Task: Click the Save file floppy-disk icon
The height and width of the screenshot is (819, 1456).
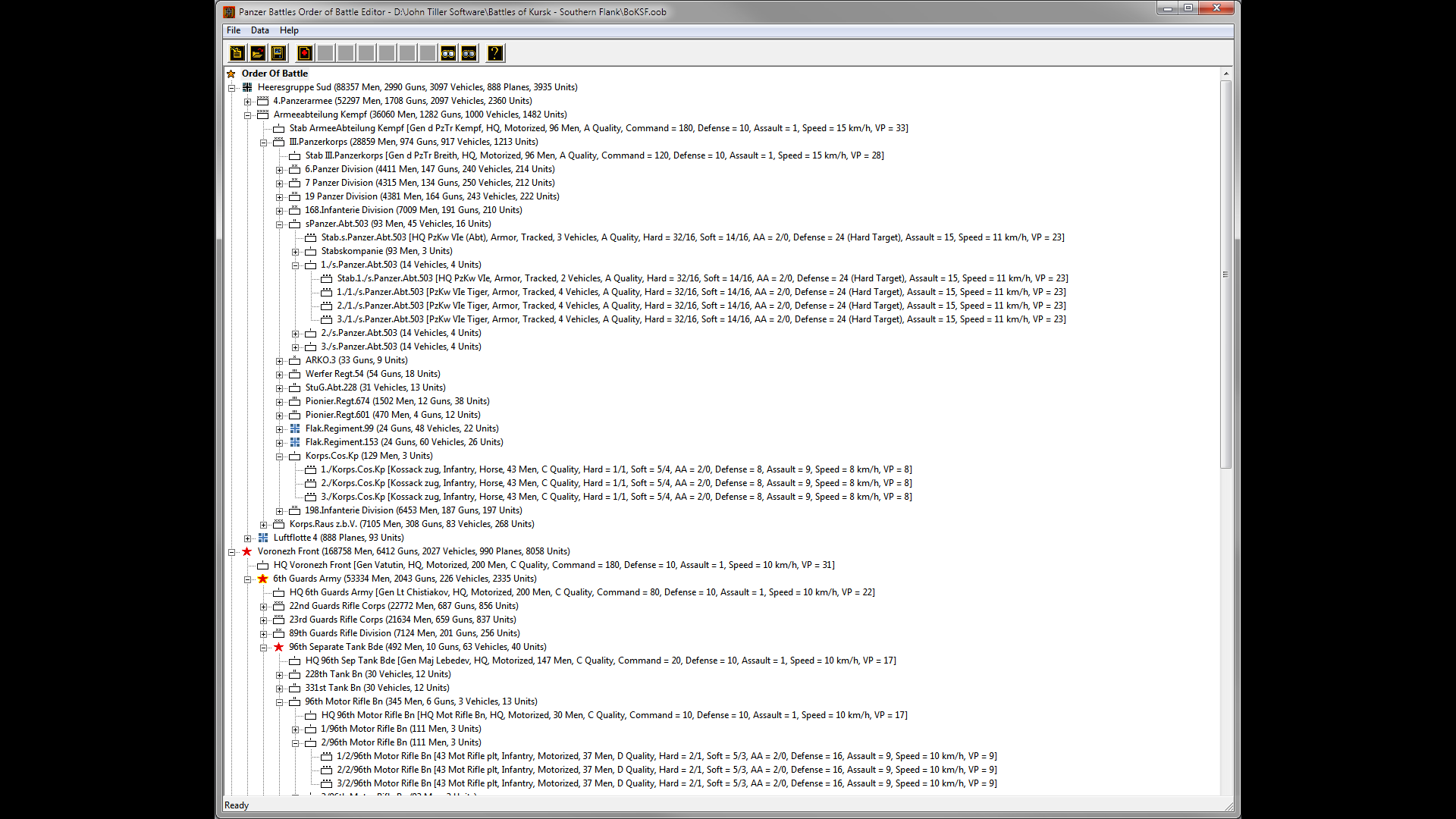Action: coord(278,53)
